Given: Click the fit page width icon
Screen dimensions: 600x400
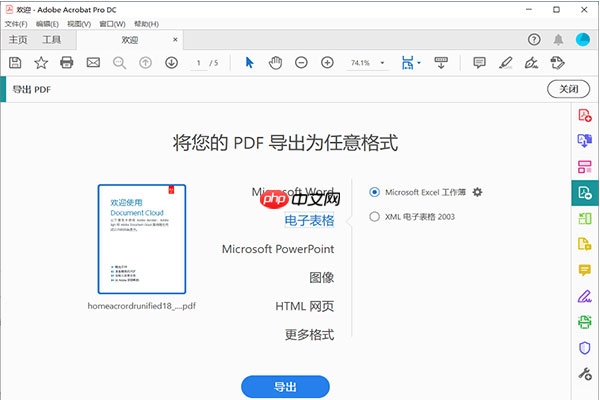Looking at the screenshot, I should (x=408, y=62).
